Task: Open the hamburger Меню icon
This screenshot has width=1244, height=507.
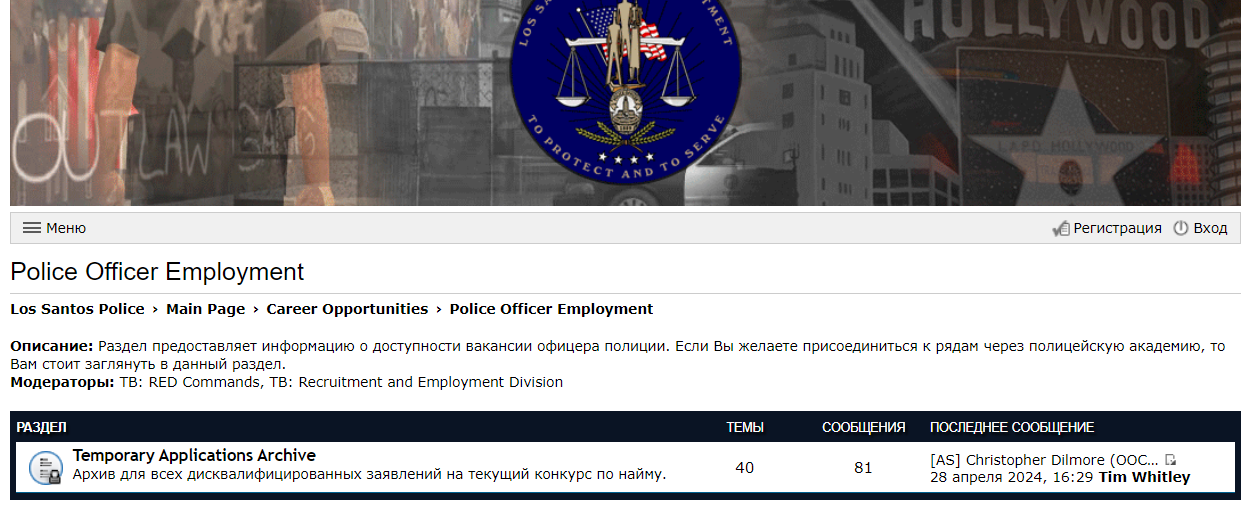Action: [31, 228]
